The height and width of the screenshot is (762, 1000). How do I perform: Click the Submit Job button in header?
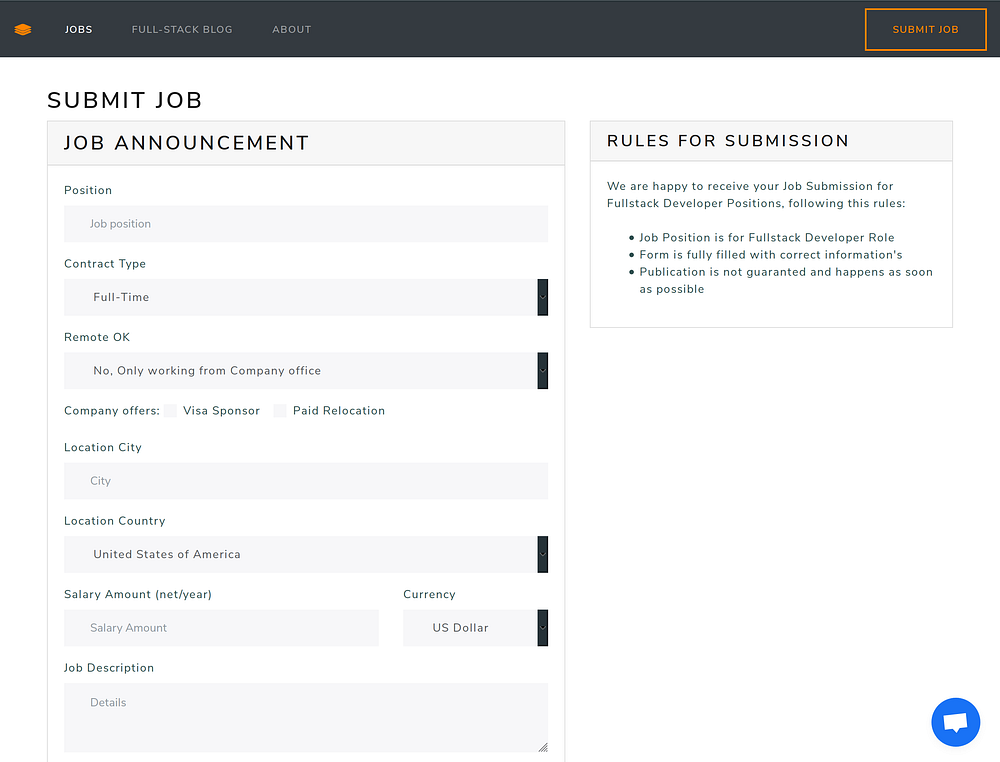(925, 29)
